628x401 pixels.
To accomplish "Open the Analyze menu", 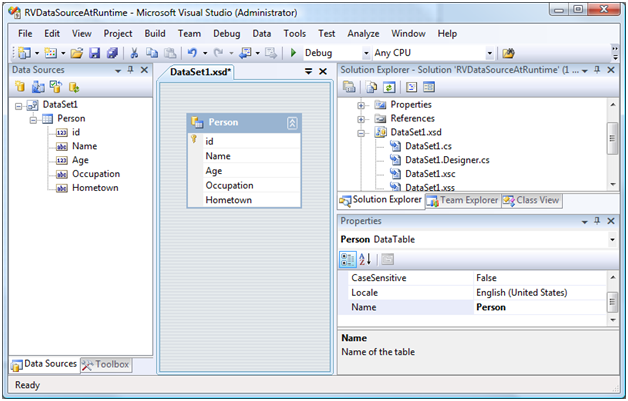I will pos(363,34).
